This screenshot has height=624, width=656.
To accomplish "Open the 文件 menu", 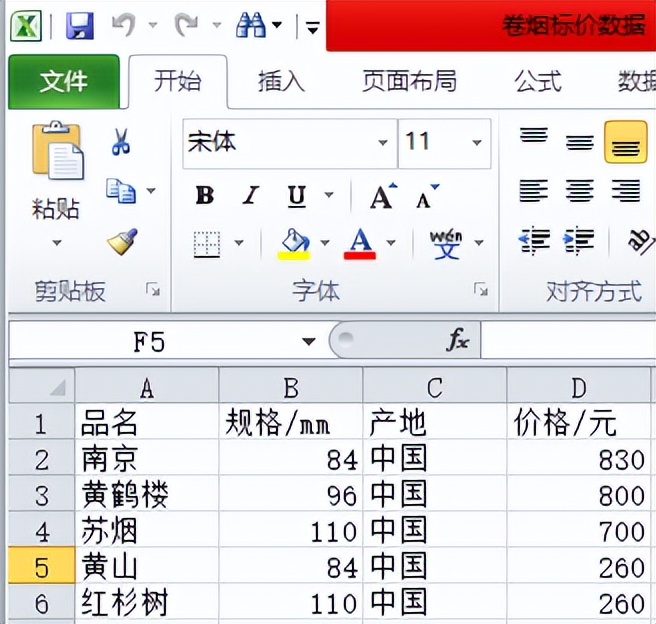I will [x=64, y=82].
